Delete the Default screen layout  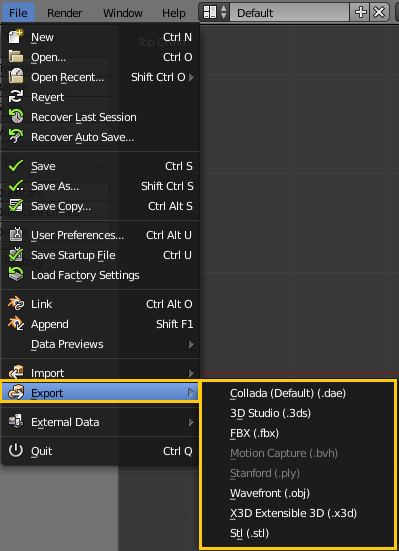point(379,13)
